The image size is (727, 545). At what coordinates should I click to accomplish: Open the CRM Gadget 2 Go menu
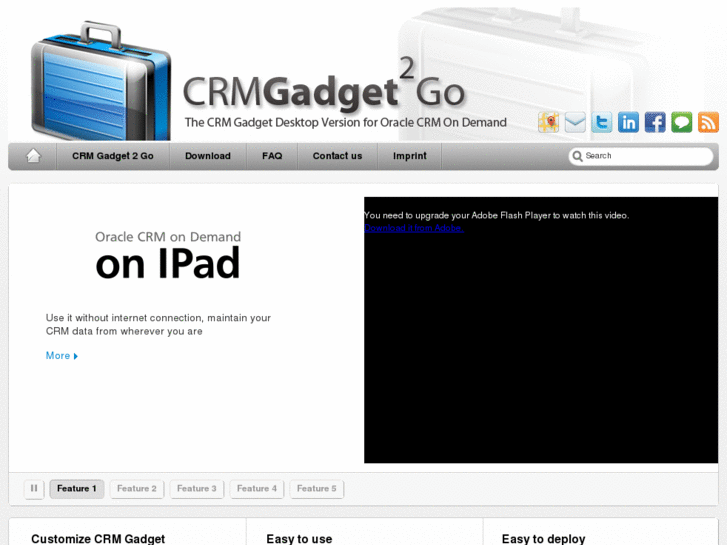click(x=113, y=156)
